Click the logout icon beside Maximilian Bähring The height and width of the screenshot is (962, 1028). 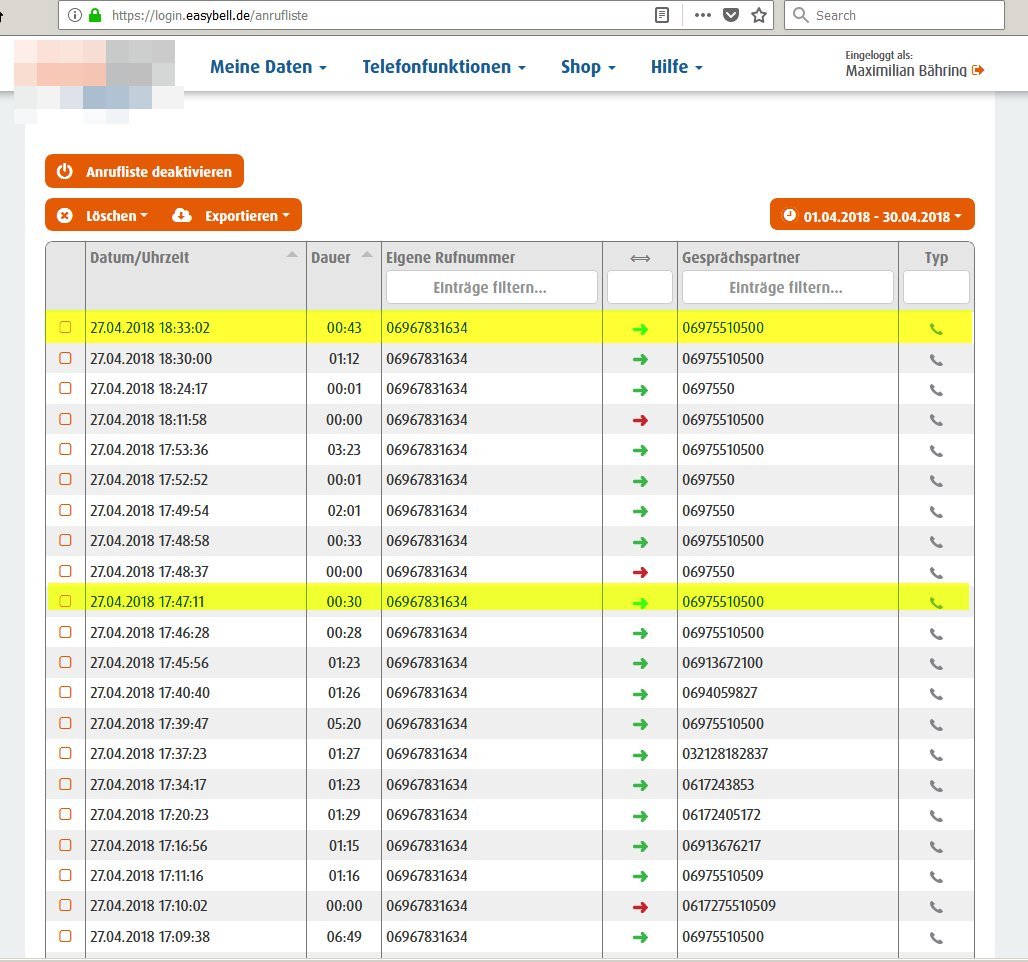point(978,70)
